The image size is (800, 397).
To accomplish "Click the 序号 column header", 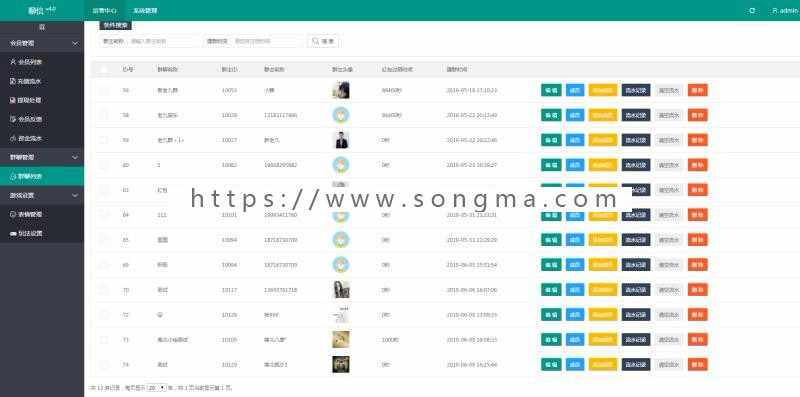I will pos(127,69).
